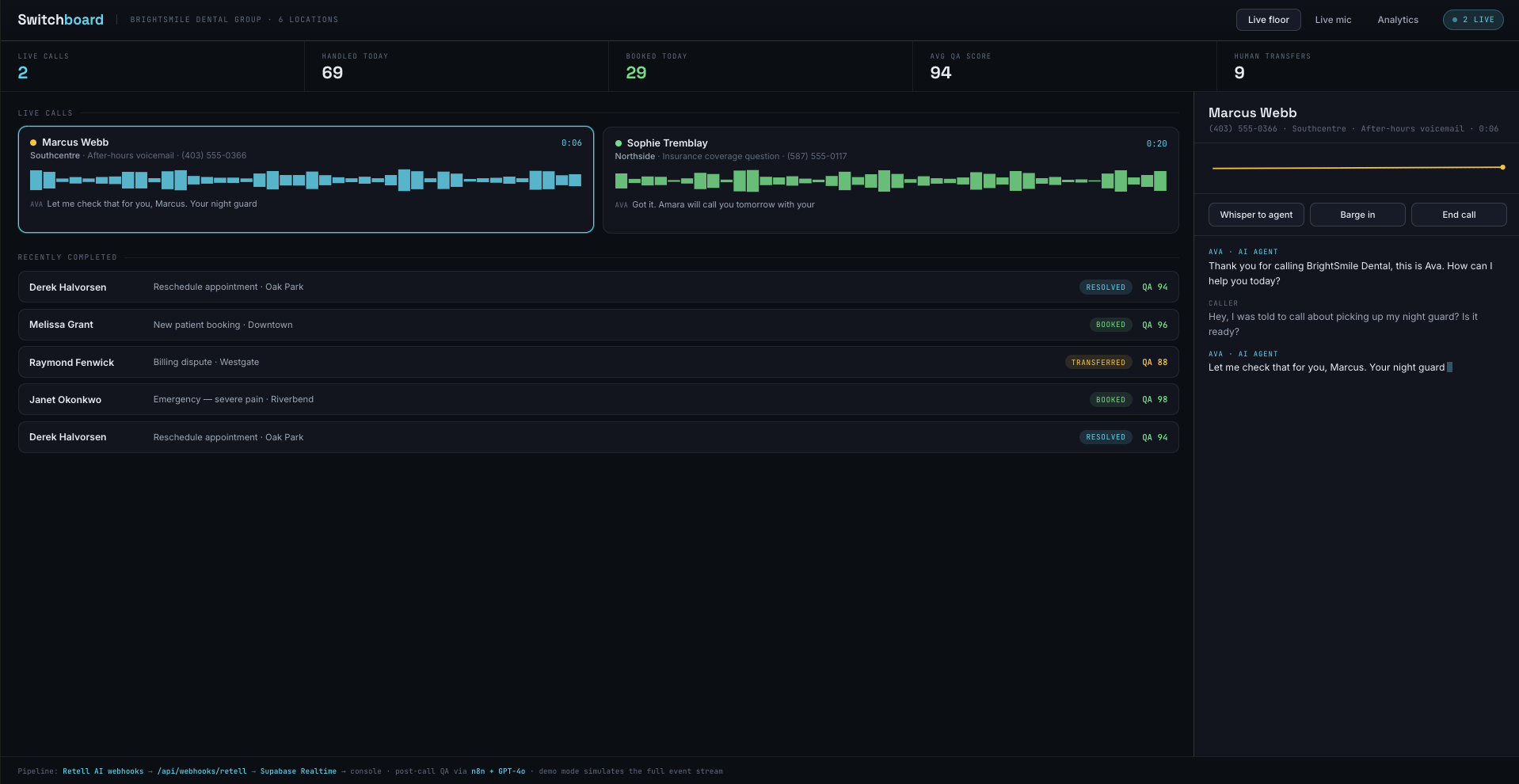The width and height of the screenshot is (1519, 784).
Task: Click 'New patient booking · Downtown' description
Action: click(x=223, y=325)
